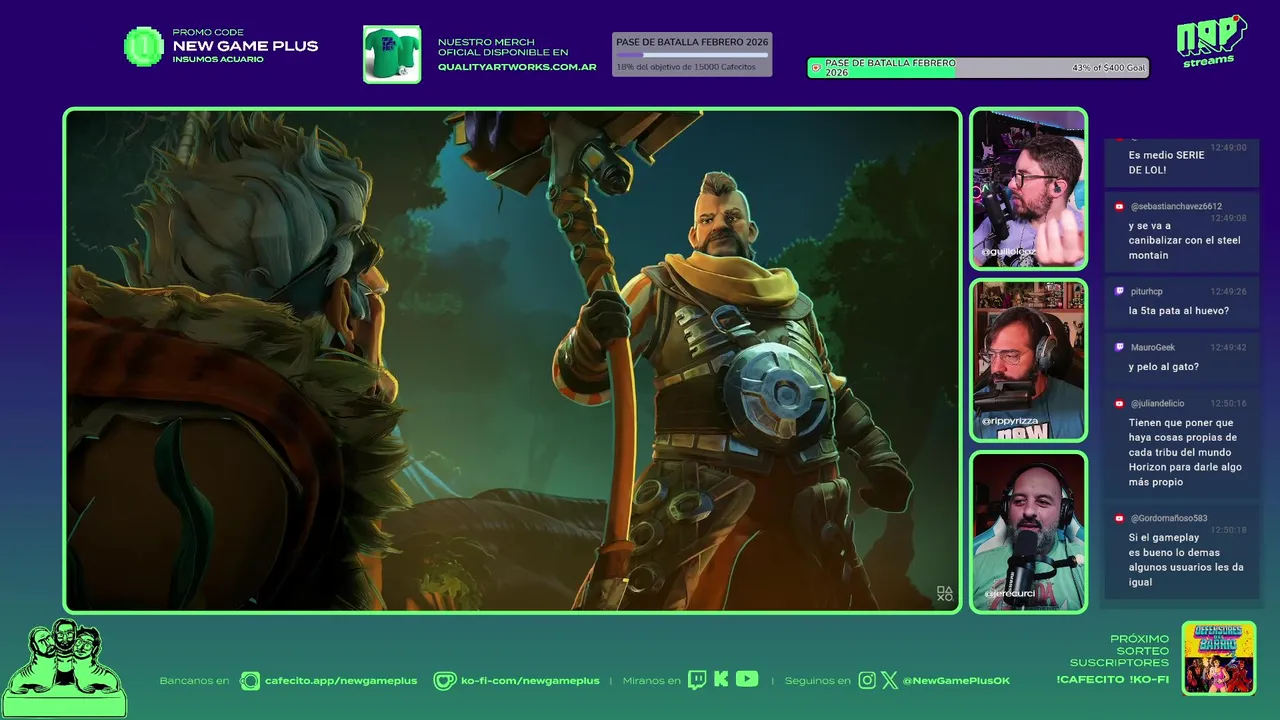Click the $400 goal progress bar
The image size is (1280, 720).
tap(978, 68)
